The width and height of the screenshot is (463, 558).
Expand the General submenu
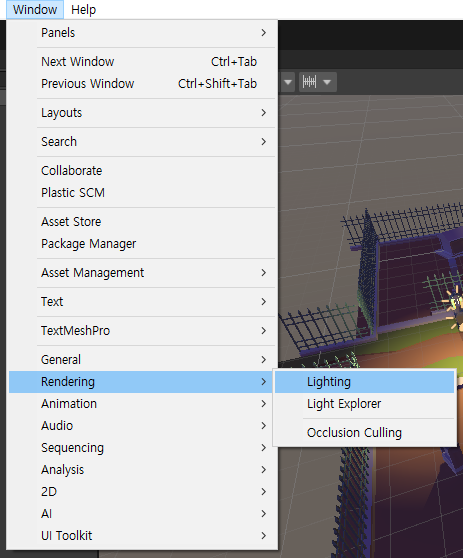point(142,360)
